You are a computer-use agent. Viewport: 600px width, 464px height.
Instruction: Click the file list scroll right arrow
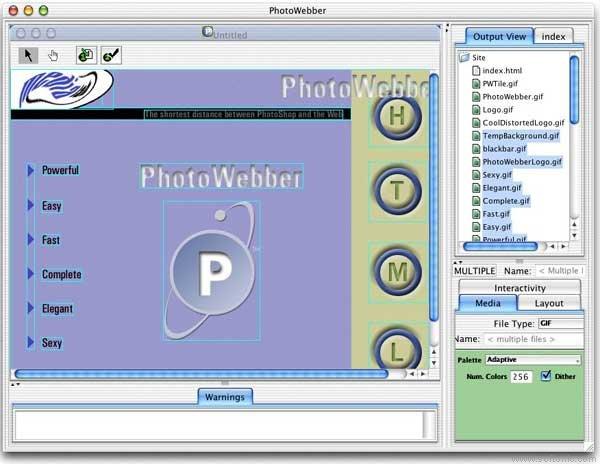click(563, 247)
